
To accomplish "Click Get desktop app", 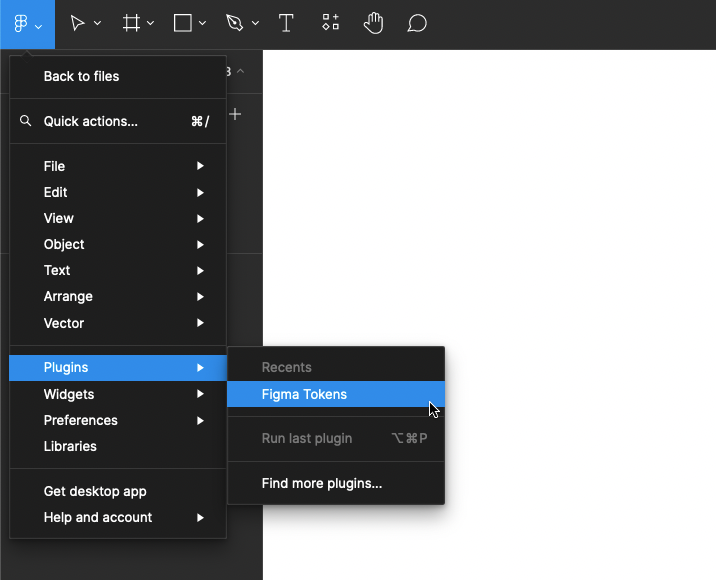I will tap(118, 491).
